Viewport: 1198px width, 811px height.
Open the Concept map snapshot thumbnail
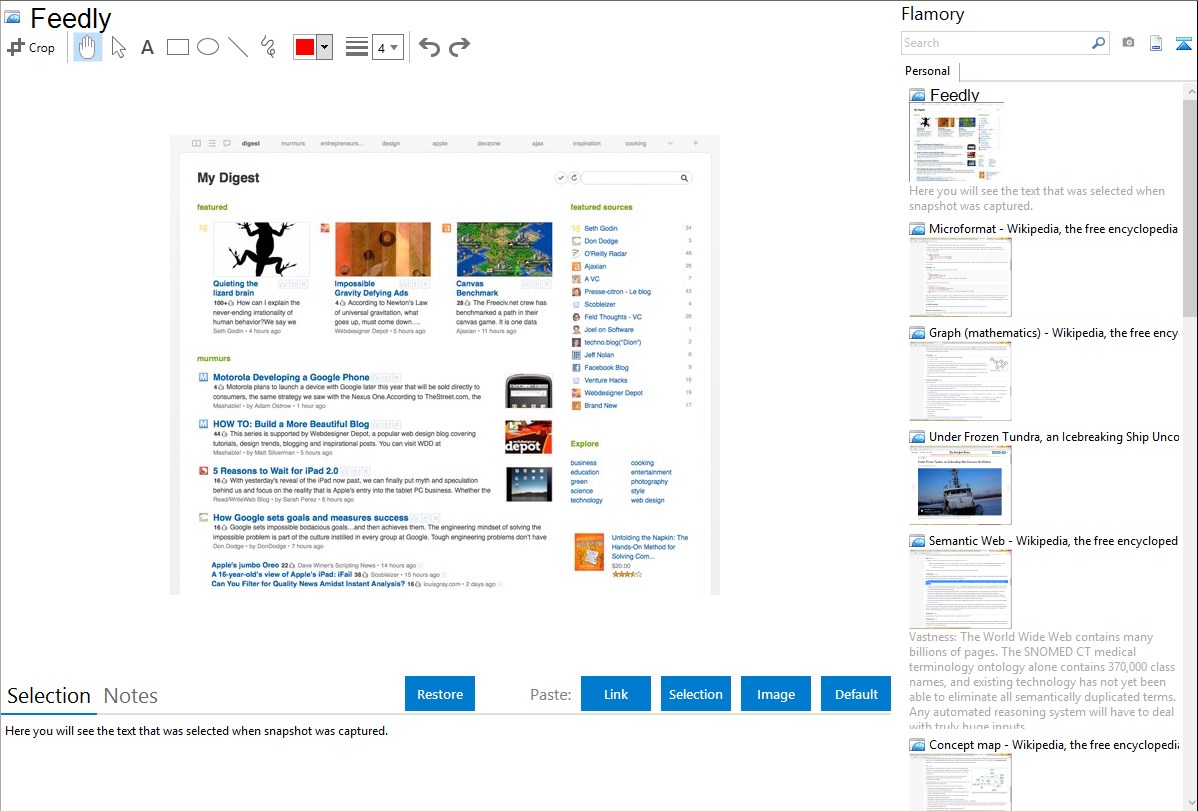point(960,782)
